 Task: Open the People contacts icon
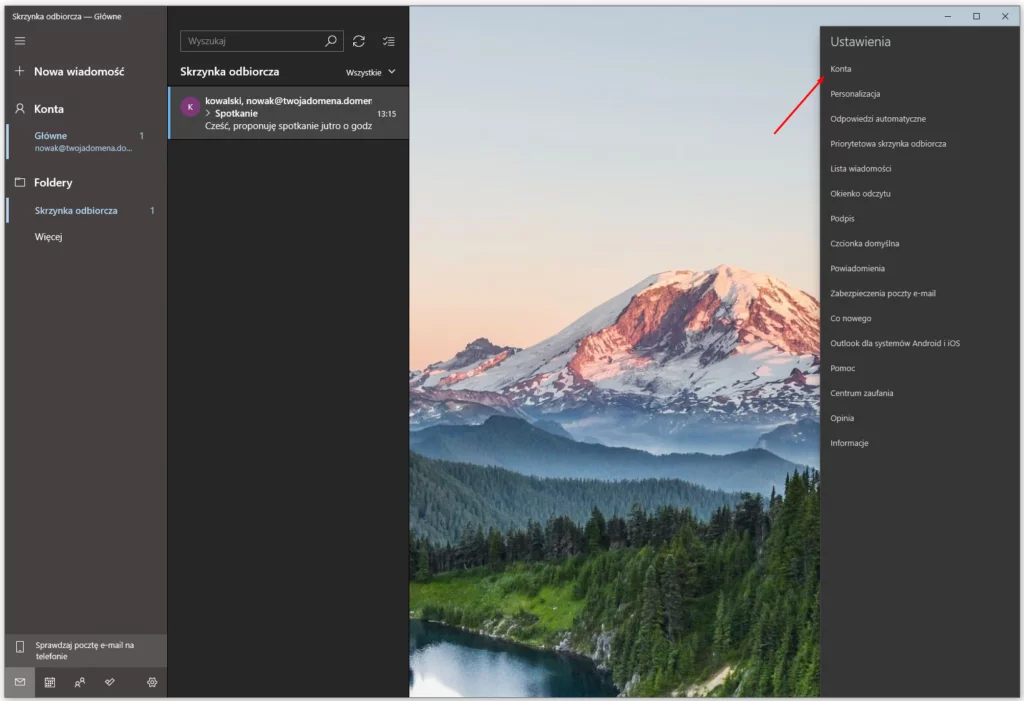[80, 682]
